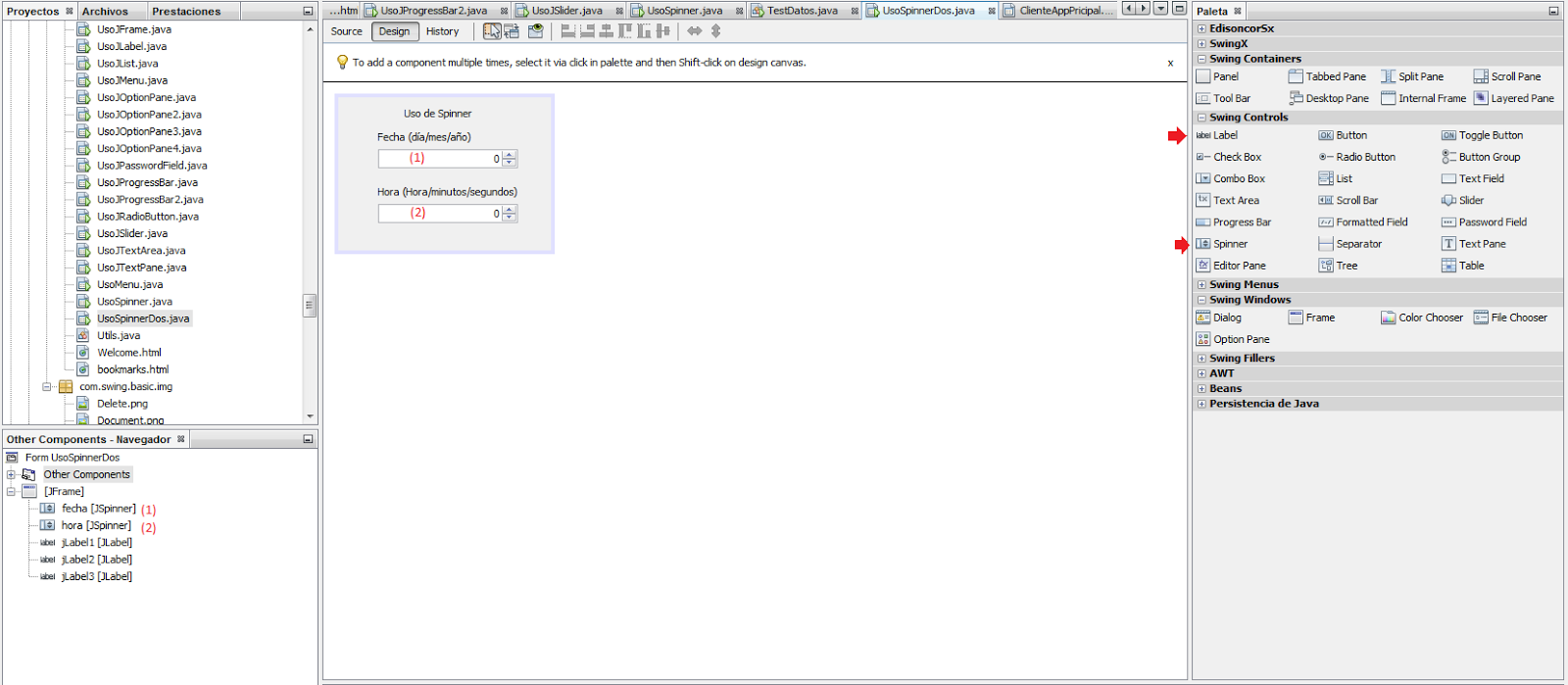Viewport: 1568px width, 685px height.
Task: Collapse JFrame node in Navegador
Action: (11, 492)
